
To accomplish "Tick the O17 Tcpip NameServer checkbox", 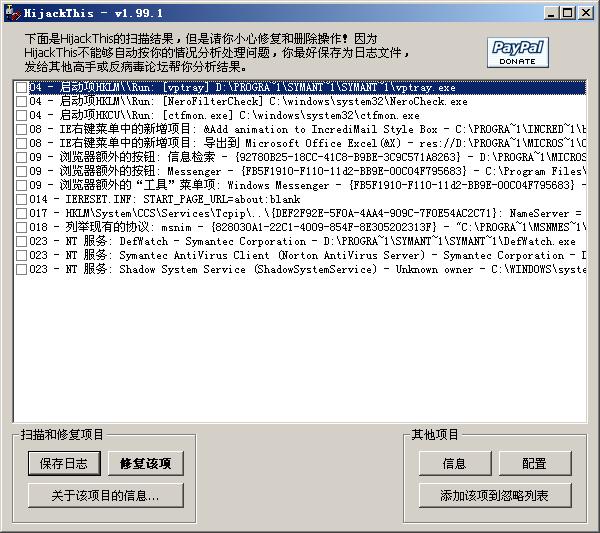I will click(x=21, y=214).
